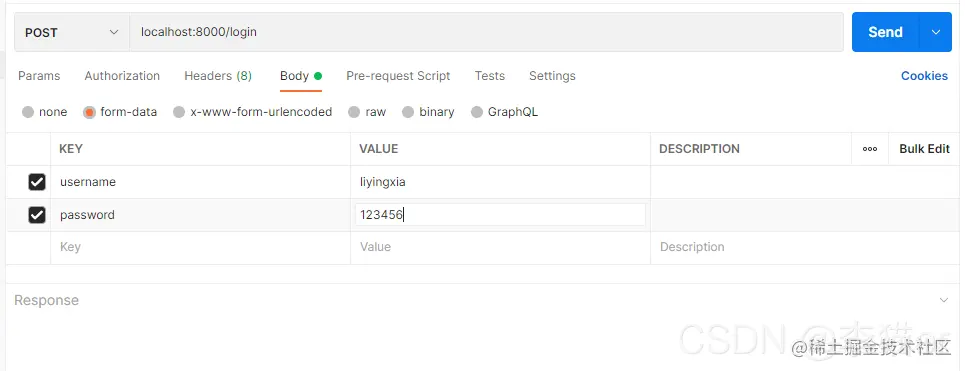This screenshot has width=965, height=371.
Task: Open the Pre-request Script tab
Action: click(398, 76)
